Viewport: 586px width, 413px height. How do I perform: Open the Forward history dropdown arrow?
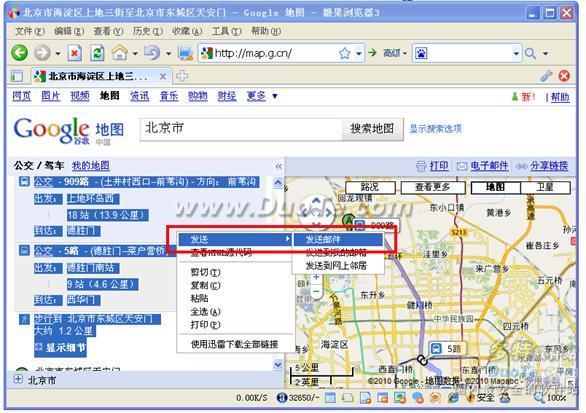point(58,53)
